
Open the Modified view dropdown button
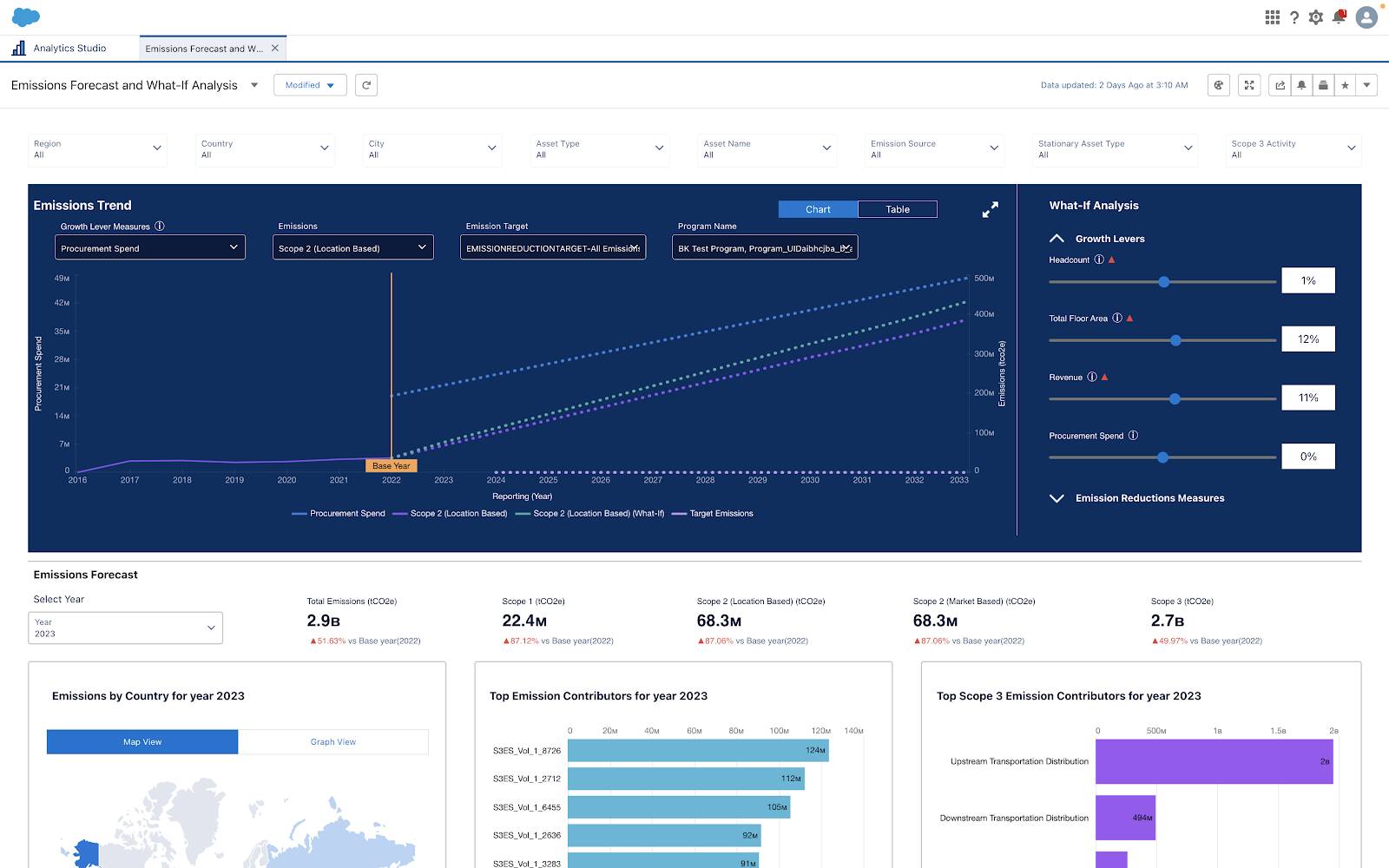pos(310,85)
